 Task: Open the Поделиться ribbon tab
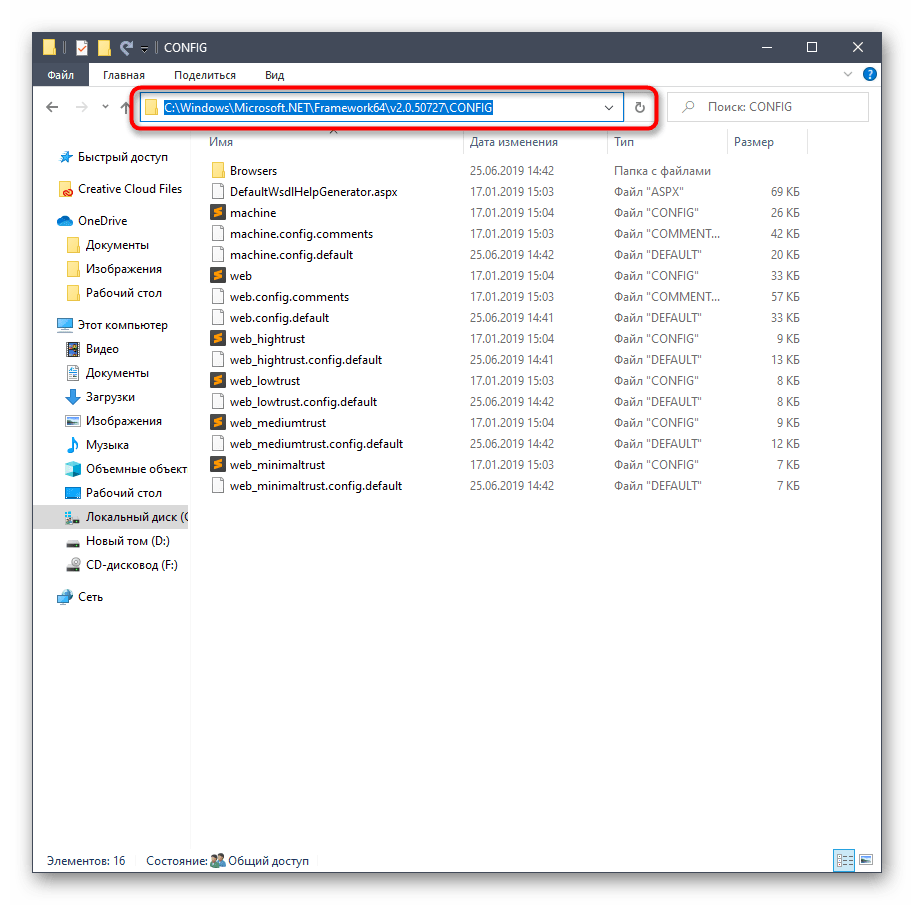pyautogui.click(x=205, y=75)
